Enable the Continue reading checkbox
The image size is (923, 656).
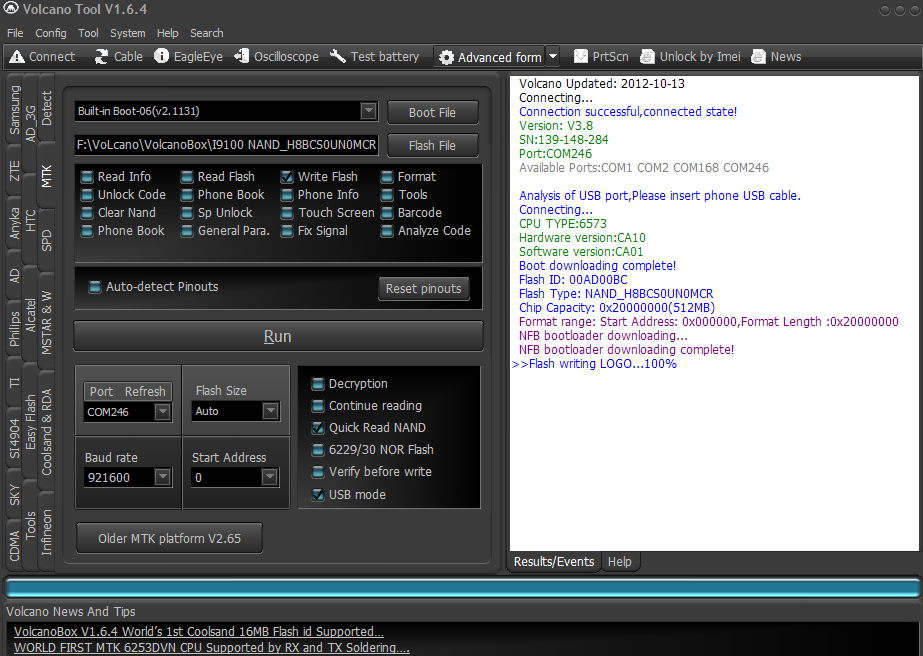(x=318, y=406)
